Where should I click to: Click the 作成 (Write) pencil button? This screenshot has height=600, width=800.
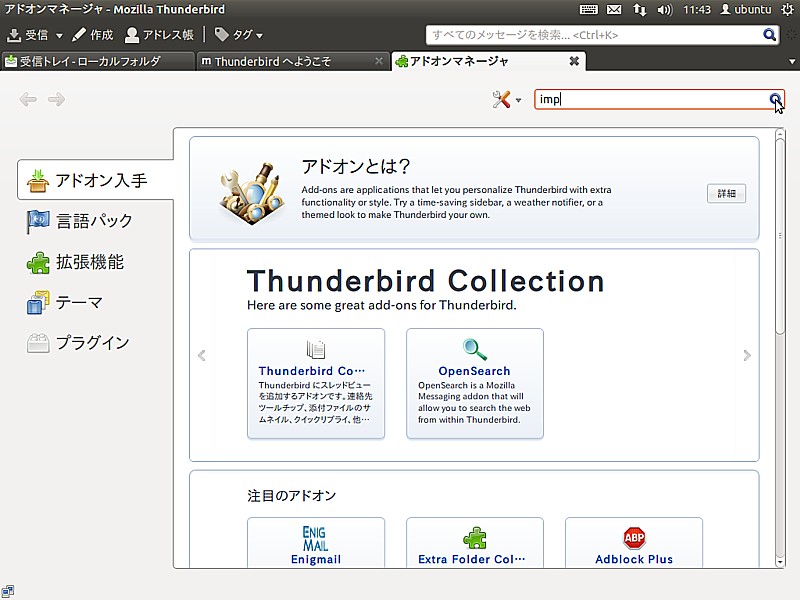point(92,35)
